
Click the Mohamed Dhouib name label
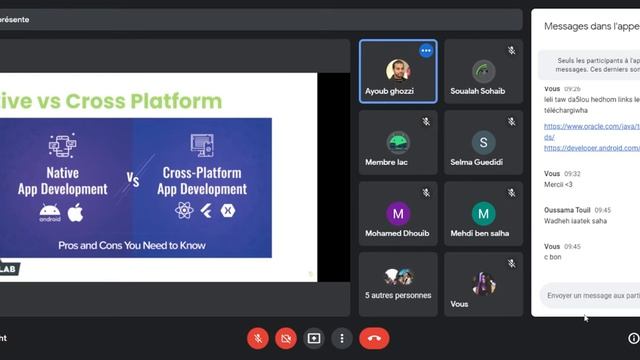397,233
